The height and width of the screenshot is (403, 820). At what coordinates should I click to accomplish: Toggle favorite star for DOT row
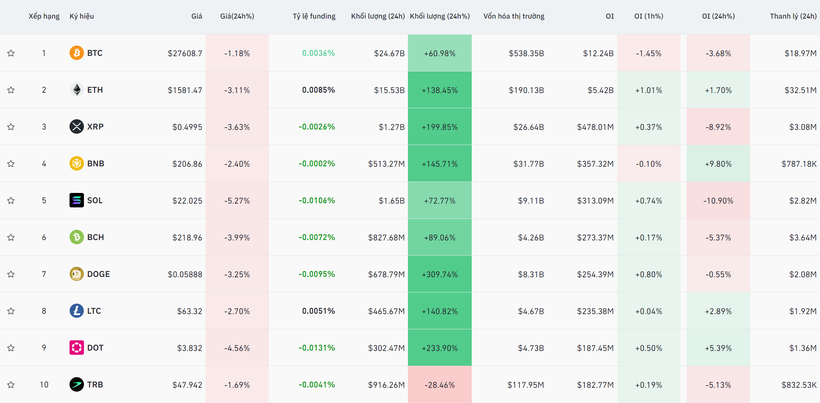[11, 348]
